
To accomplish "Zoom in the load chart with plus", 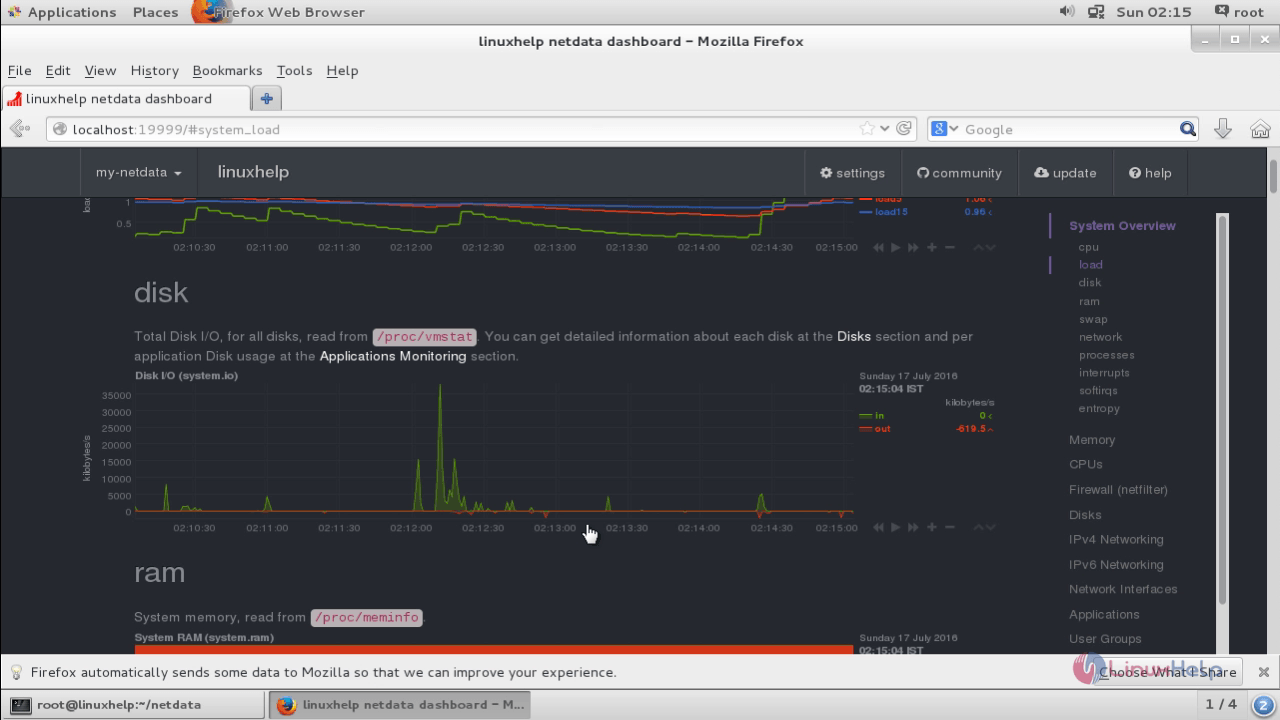I will click(x=932, y=247).
